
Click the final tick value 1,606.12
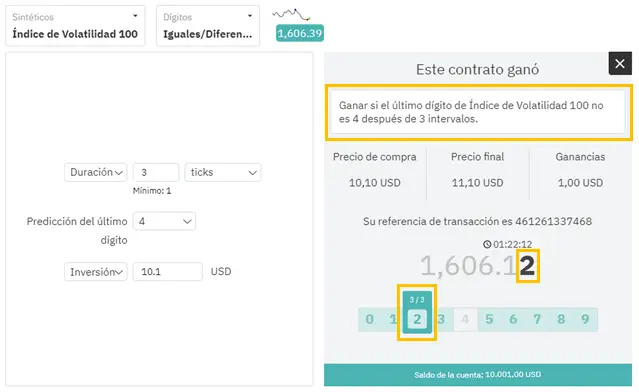pyautogui.click(x=478, y=266)
